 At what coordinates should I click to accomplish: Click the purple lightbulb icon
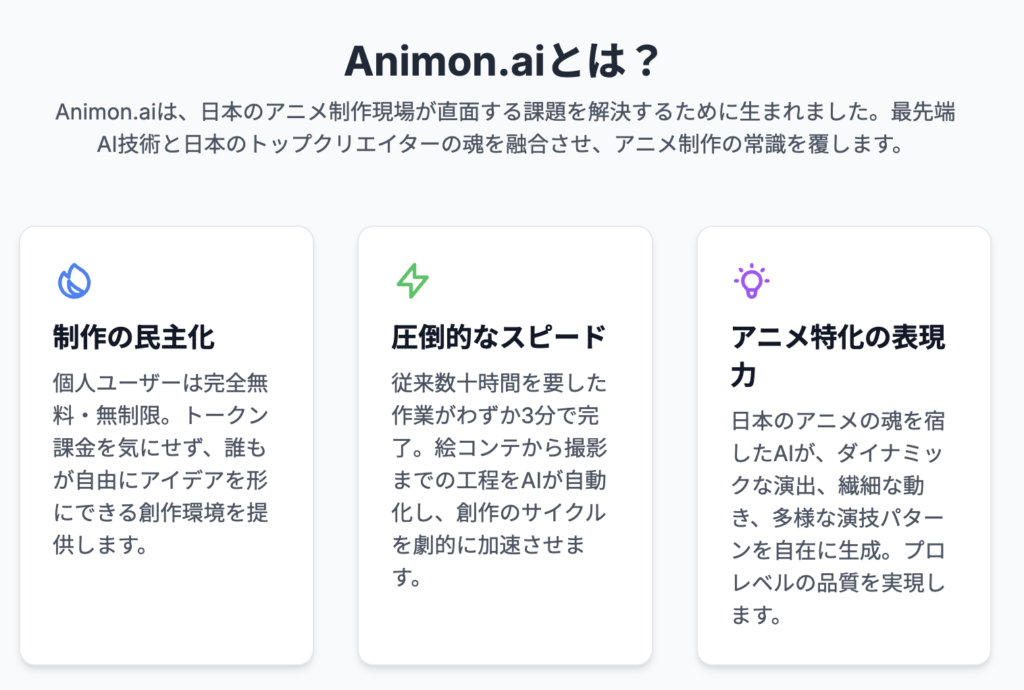pos(752,281)
